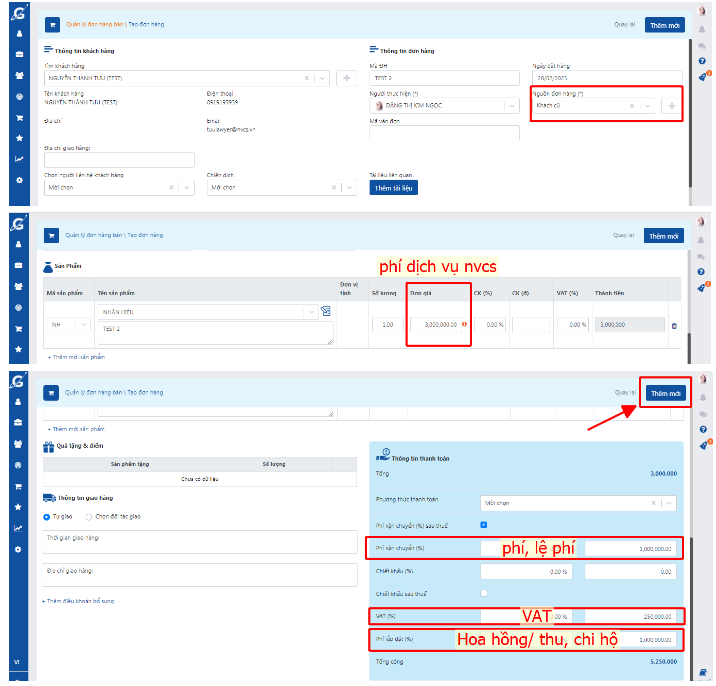The height and width of the screenshot is (686, 716).
Task: Click Ngày đặt hàng date field
Action: (607, 78)
